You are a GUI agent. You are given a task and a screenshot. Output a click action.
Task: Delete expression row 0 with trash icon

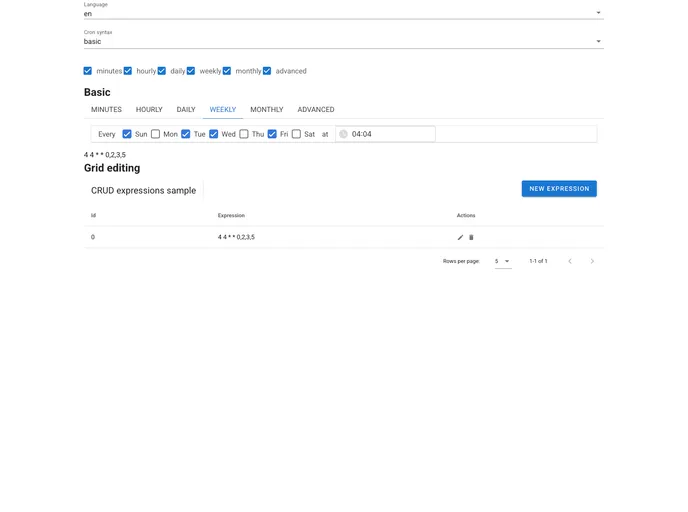click(471, 237)
